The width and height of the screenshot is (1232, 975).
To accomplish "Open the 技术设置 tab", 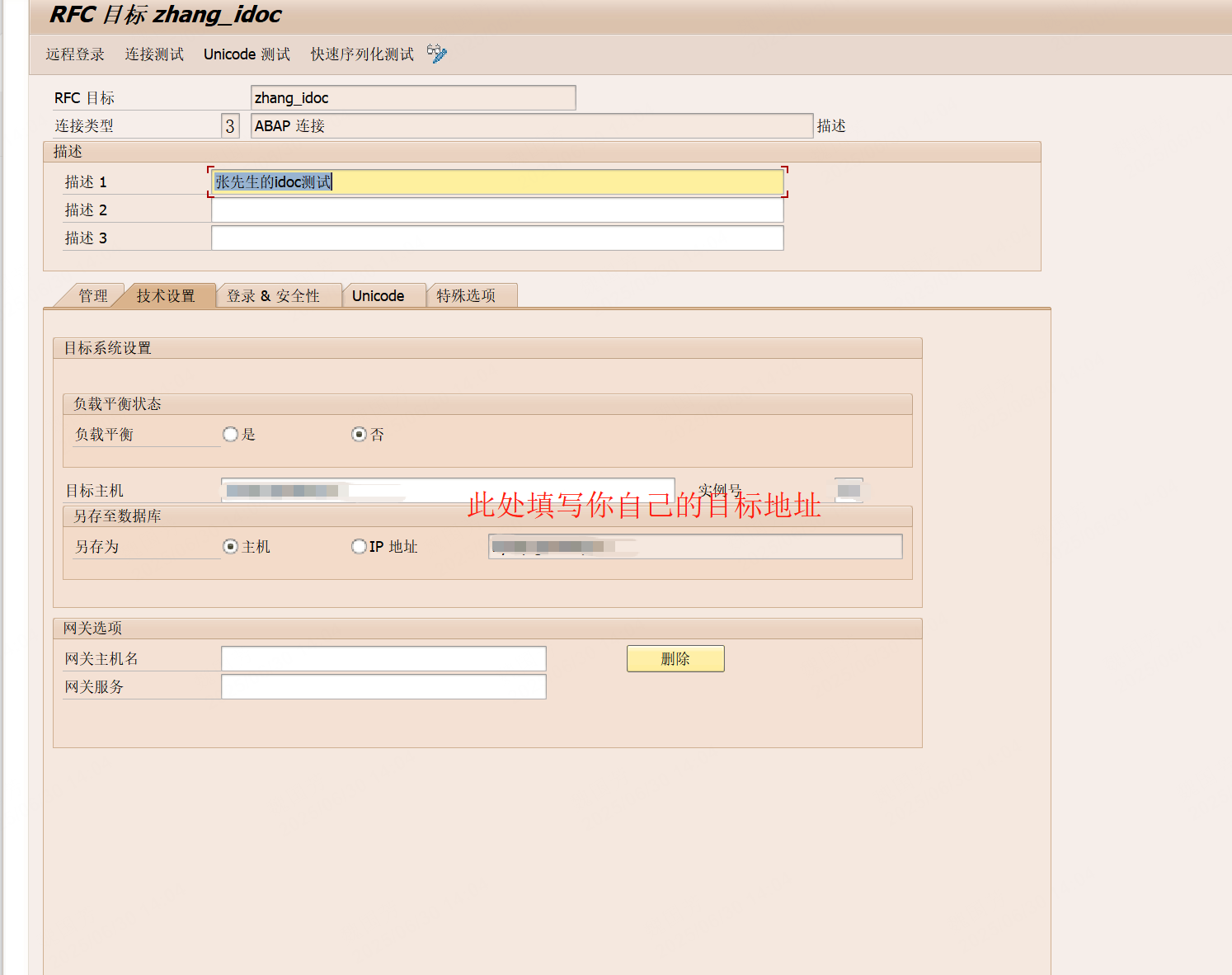I will (167, 295).
